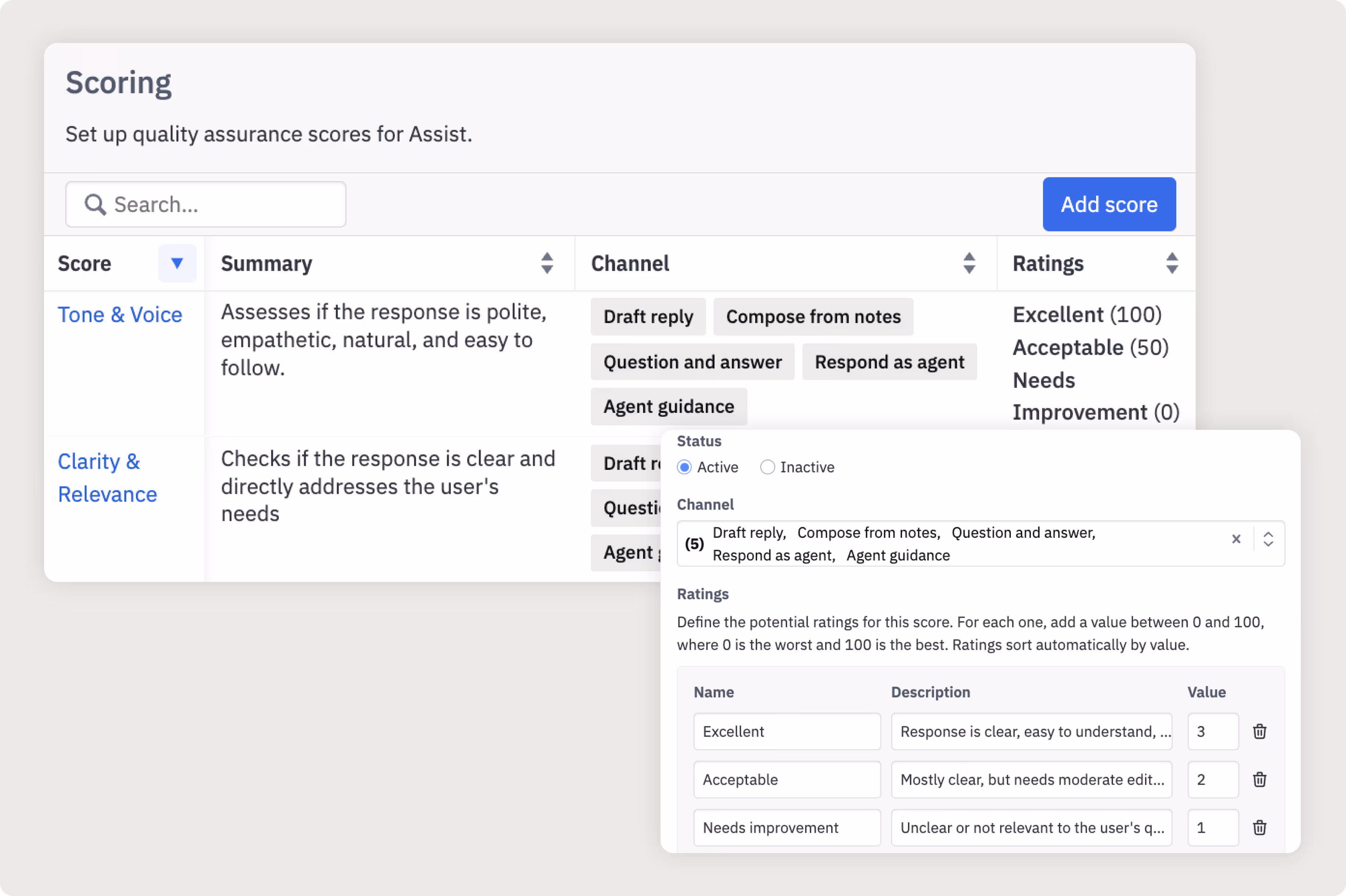Click Question and answer tag in Tone row
The height and width of the screenshot is (896, 1346).
(x=692, y=362)
